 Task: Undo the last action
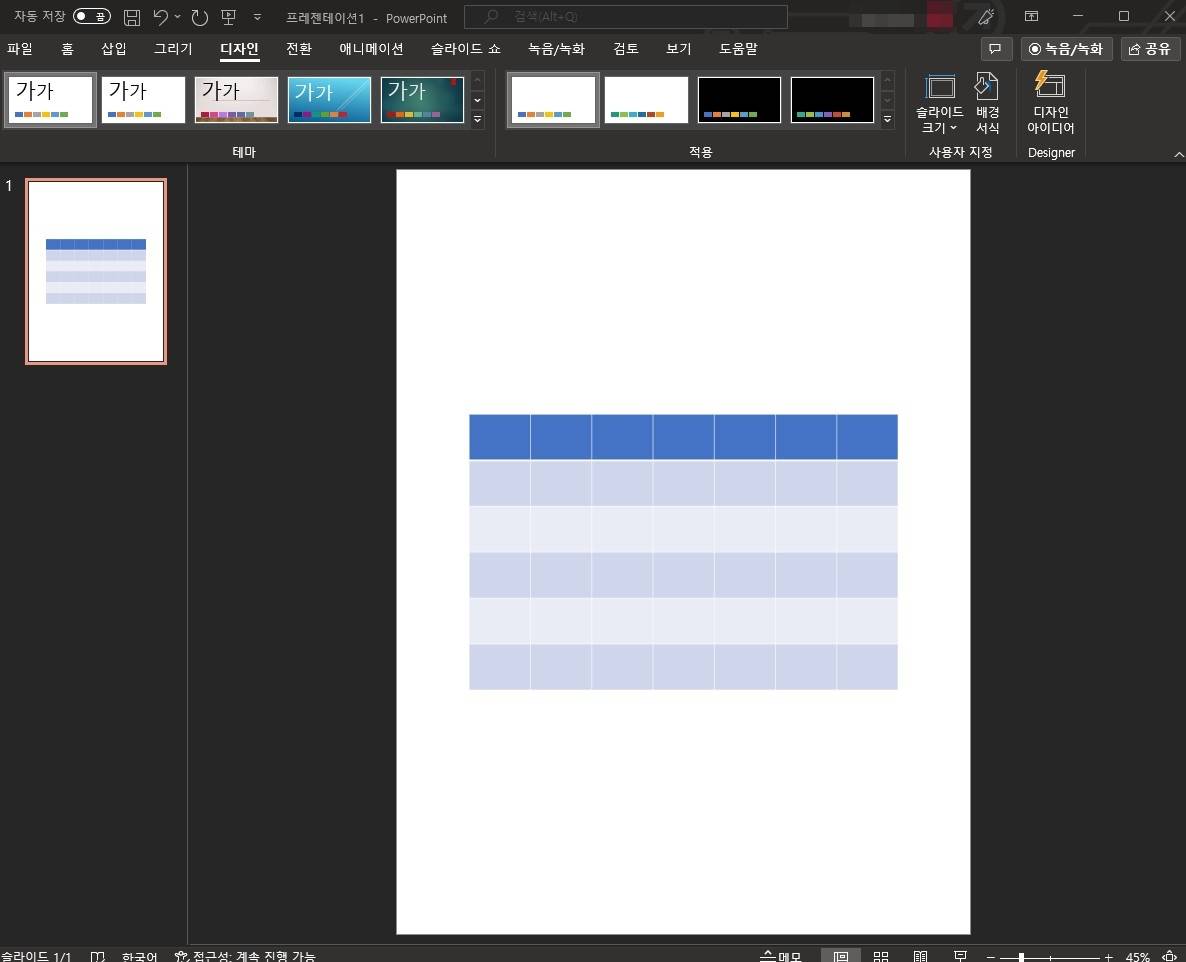pos(160,17)
